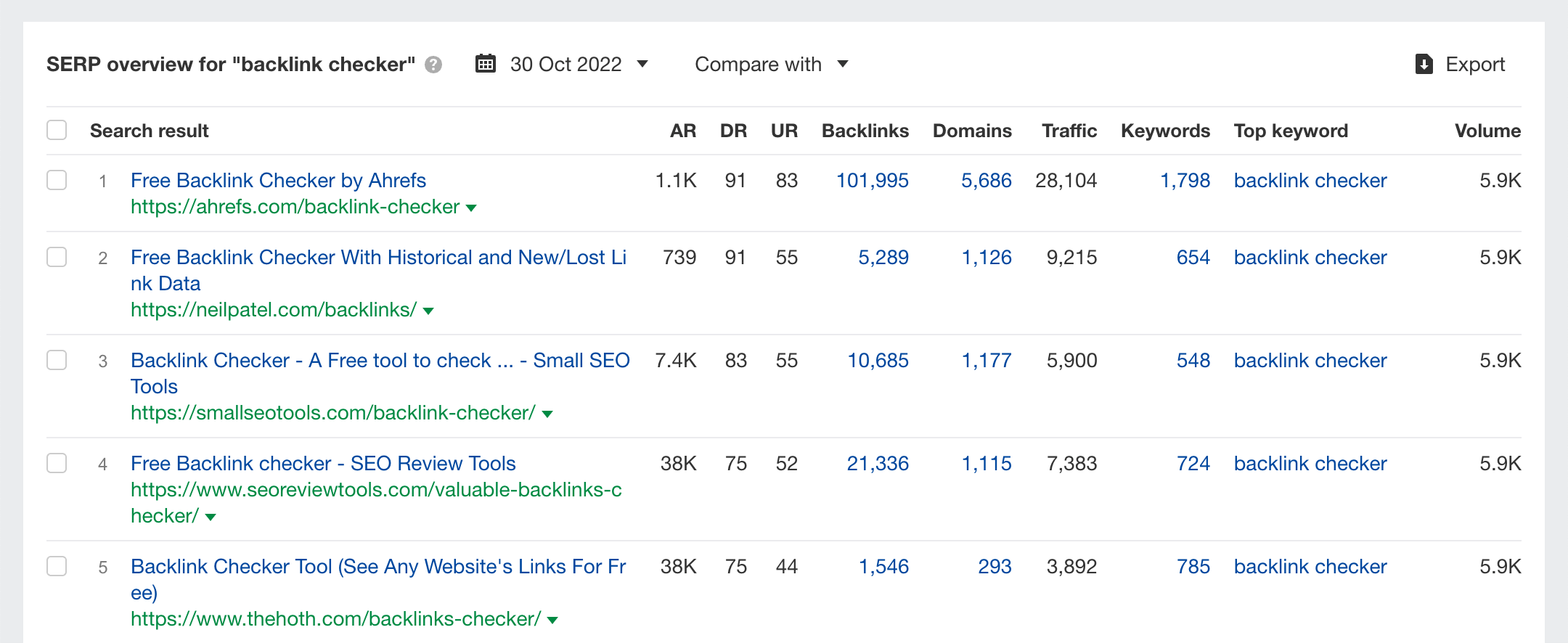The image size is (1568, 643).
Task: Expand the smallseotools.com URL dropdown arrow
Action: (547, 414)
